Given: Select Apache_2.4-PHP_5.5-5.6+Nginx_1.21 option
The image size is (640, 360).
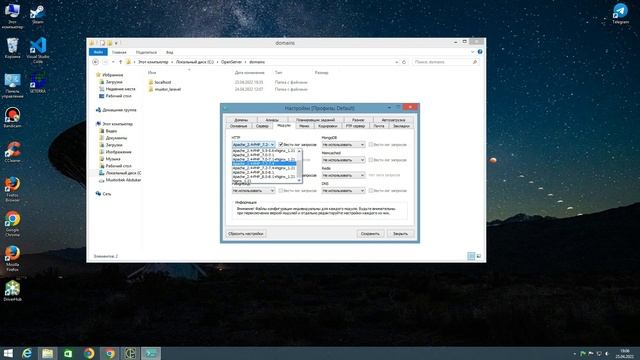Looking at the screenshot, I should pyautogui.click(x=264, y=151).
